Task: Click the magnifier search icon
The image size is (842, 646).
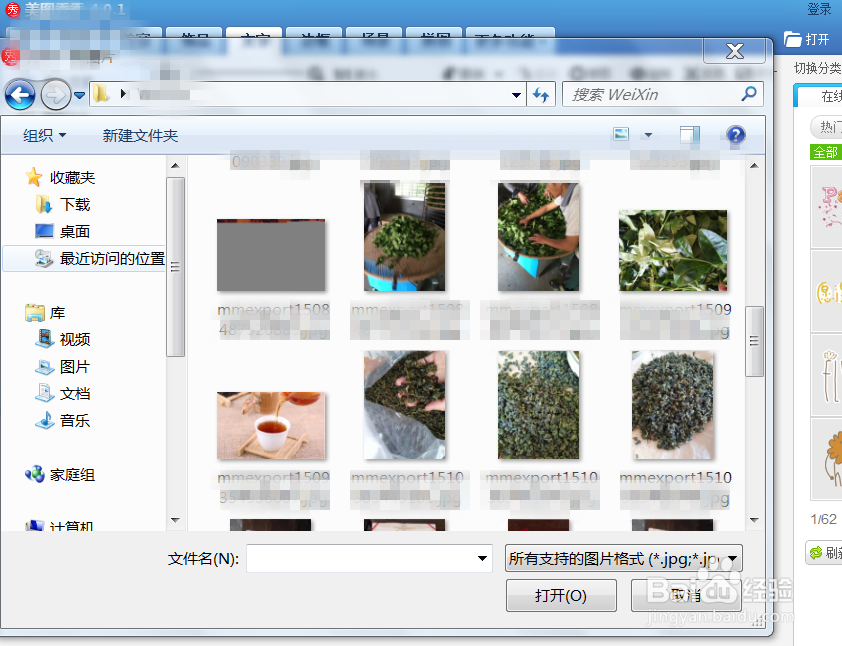Action: coord(749,94)
